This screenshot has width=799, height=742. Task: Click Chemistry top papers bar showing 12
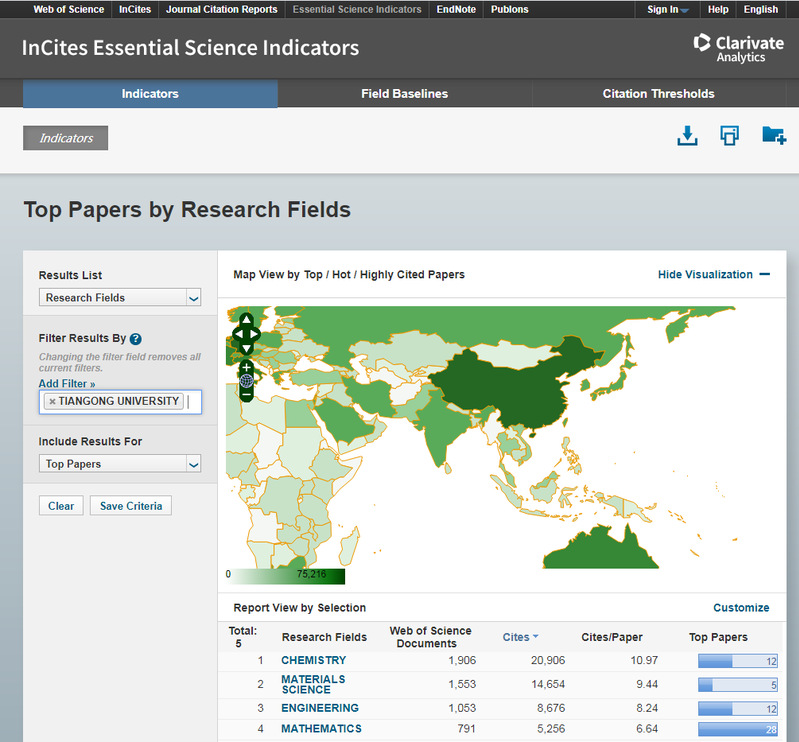(x=737, y=661)
